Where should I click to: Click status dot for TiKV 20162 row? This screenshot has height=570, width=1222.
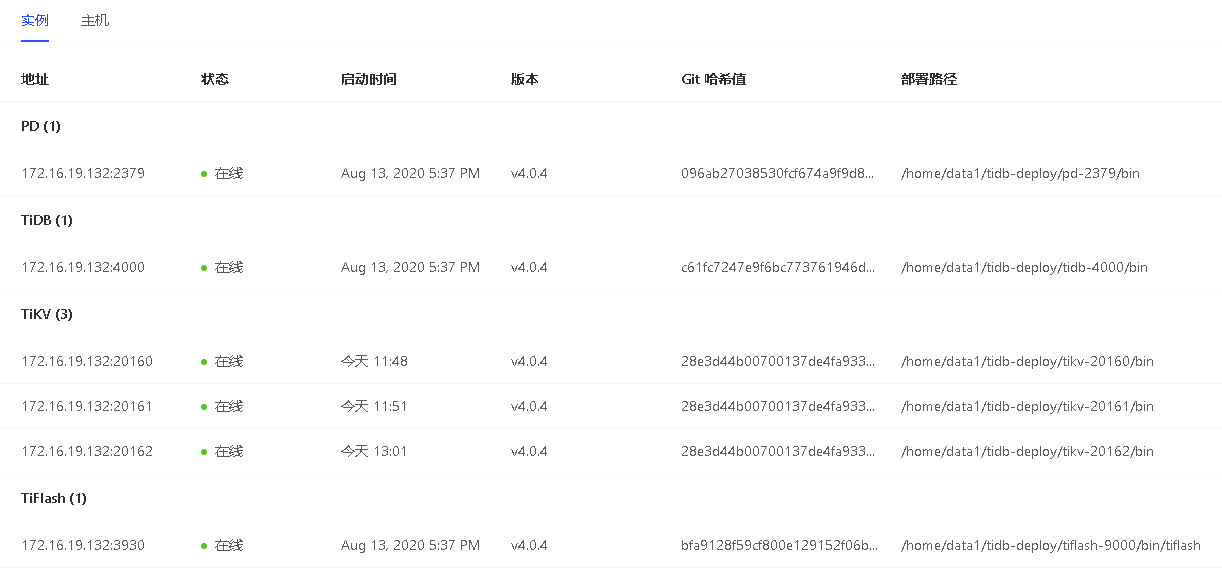click(204, 452)
